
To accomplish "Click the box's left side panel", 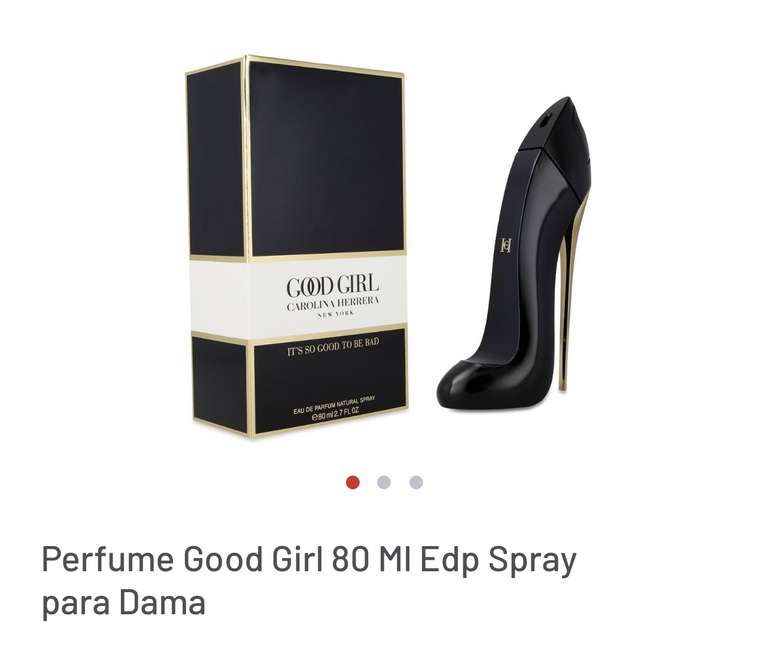I will click(x=218, y=246).
